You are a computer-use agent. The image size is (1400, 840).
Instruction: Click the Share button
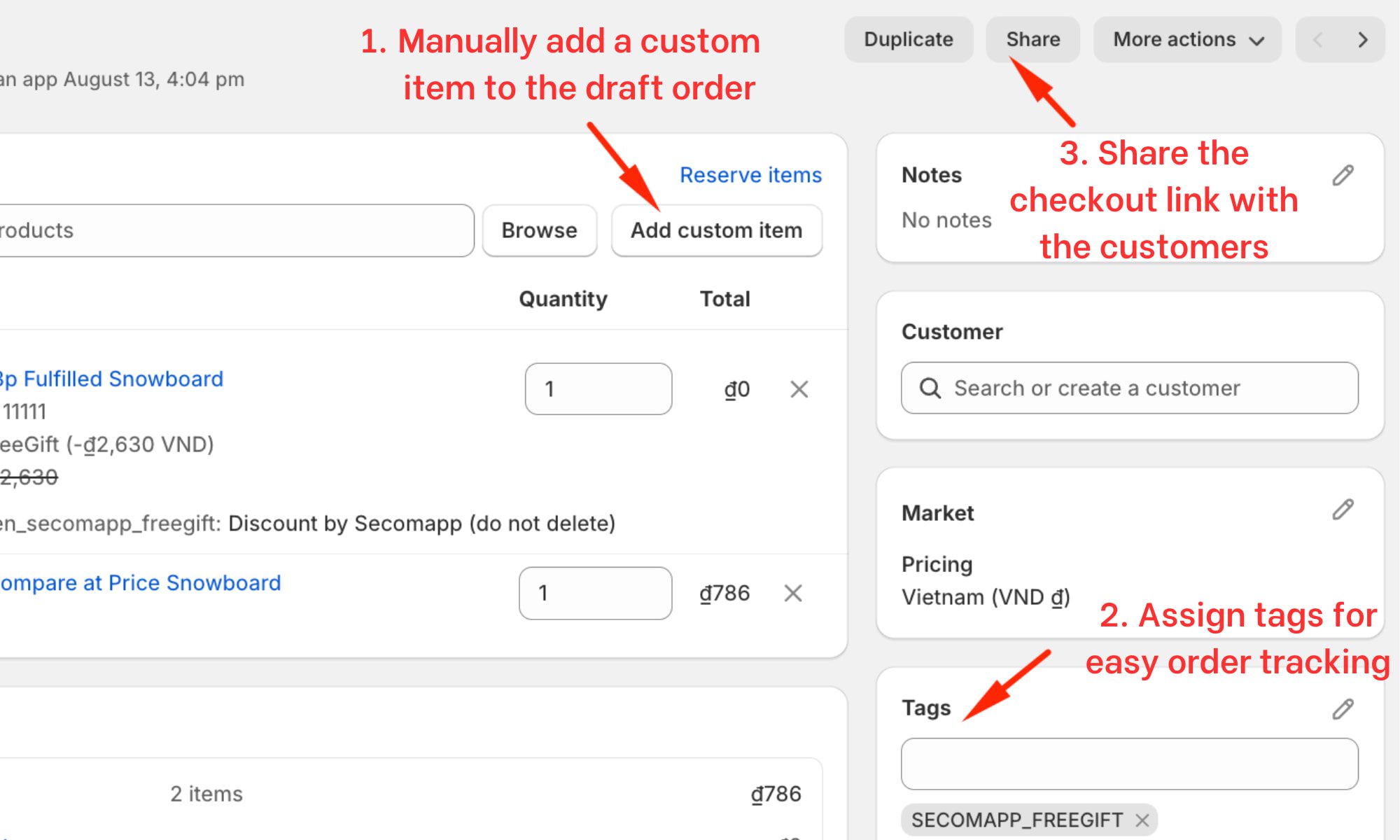point(1032,40)
